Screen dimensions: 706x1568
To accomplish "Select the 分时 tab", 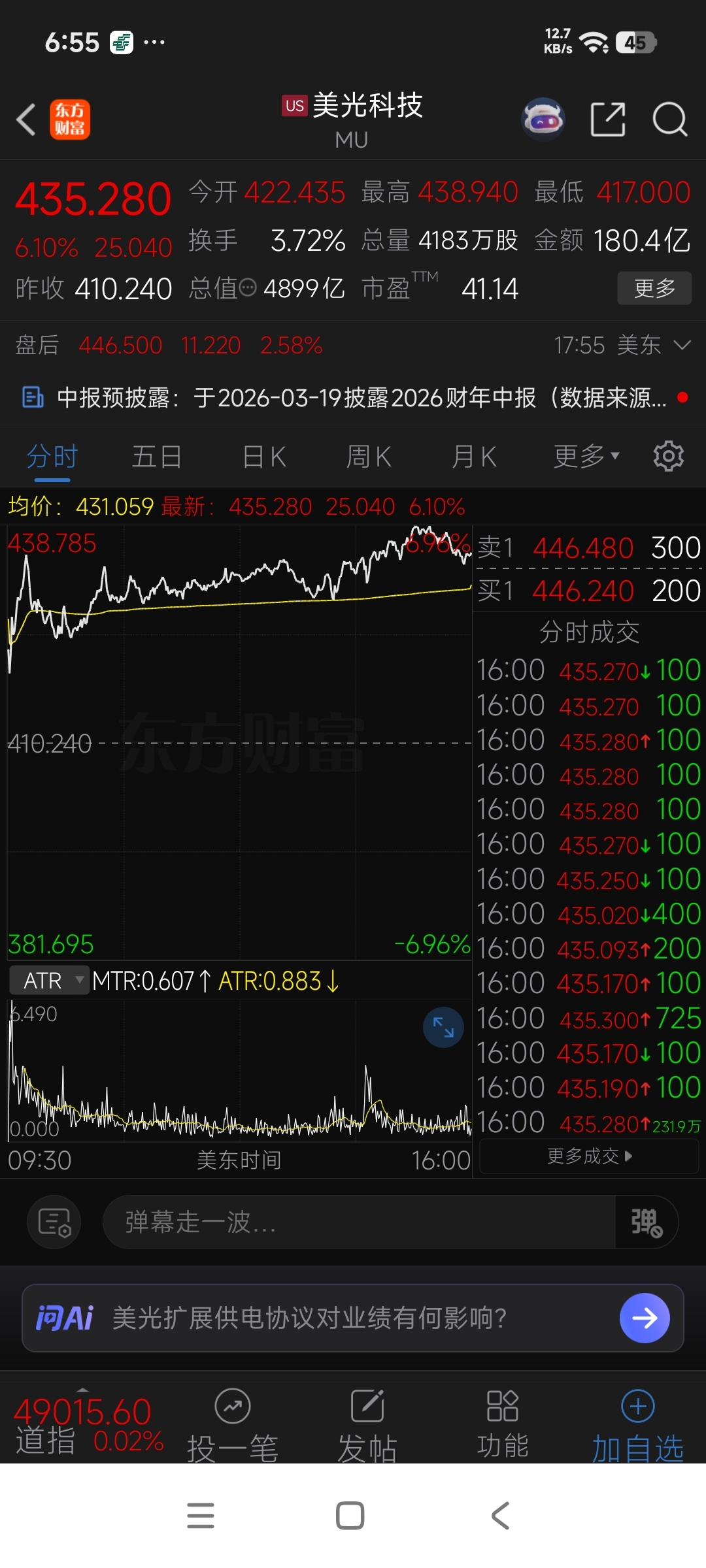I will click(52, 456).
